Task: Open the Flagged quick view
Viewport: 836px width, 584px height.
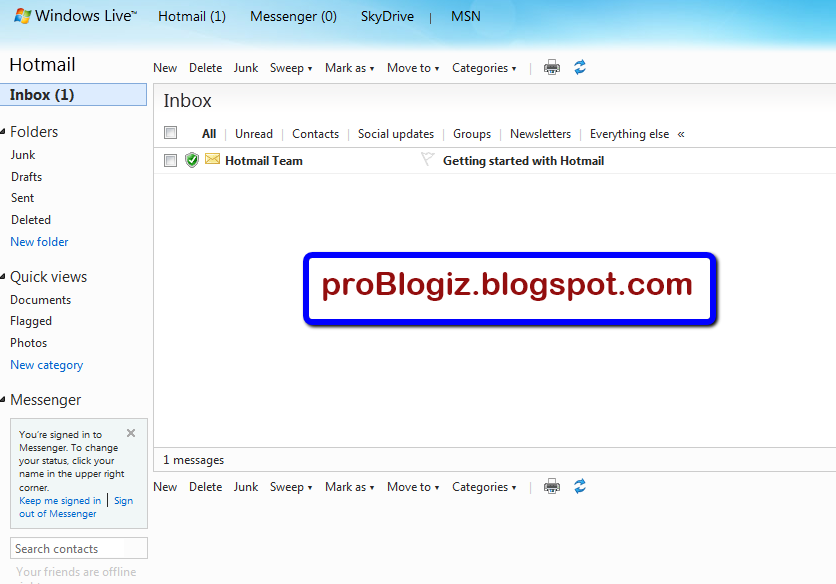Action: tap(31, 321)
